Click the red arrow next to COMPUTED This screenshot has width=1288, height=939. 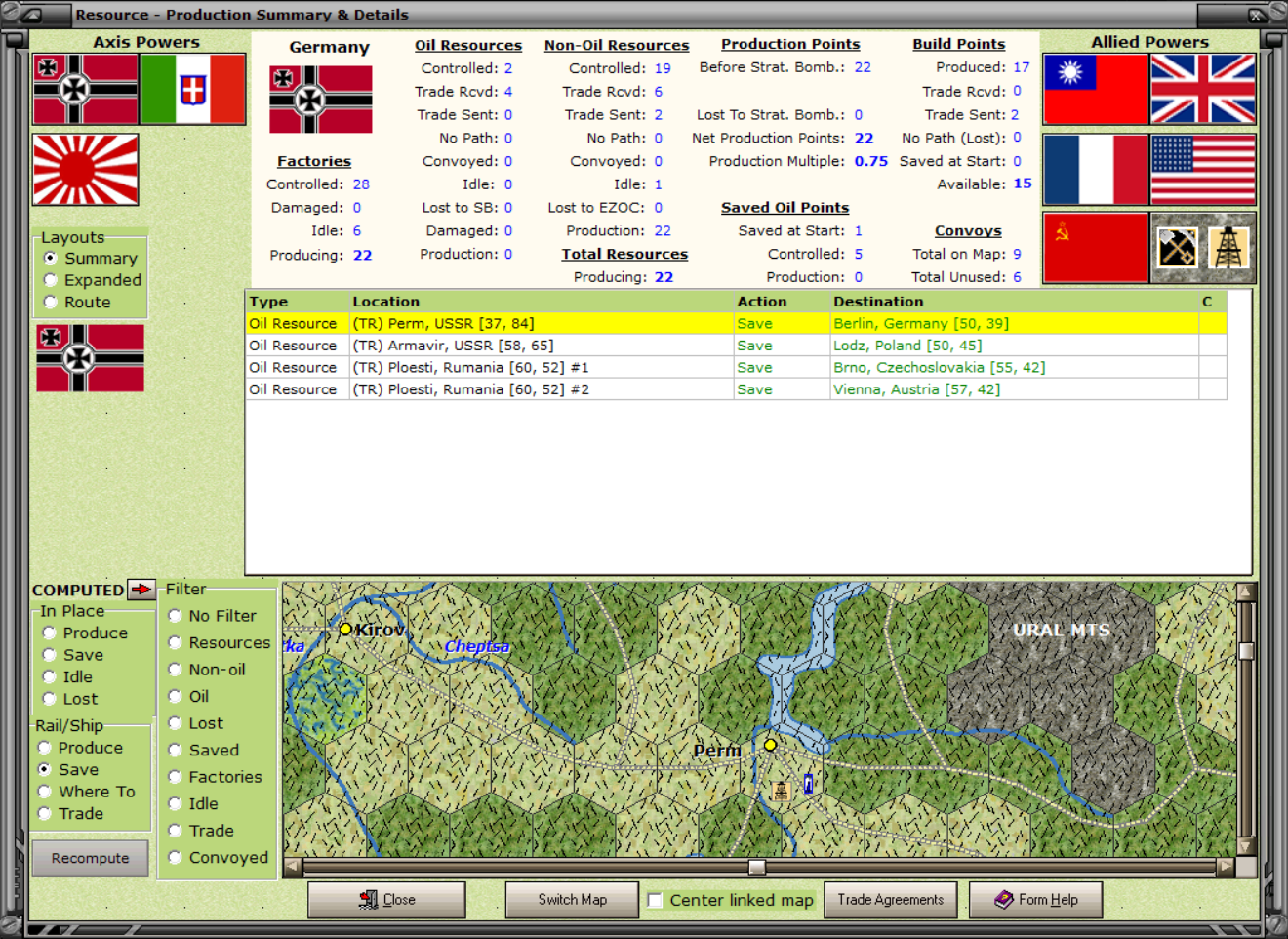click(141, 589)
